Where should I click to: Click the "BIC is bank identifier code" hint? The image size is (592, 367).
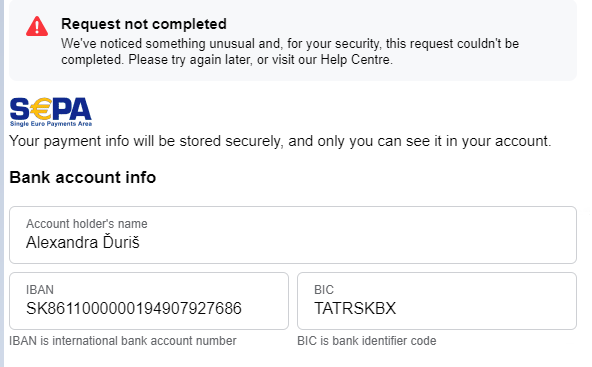[367, 341]
